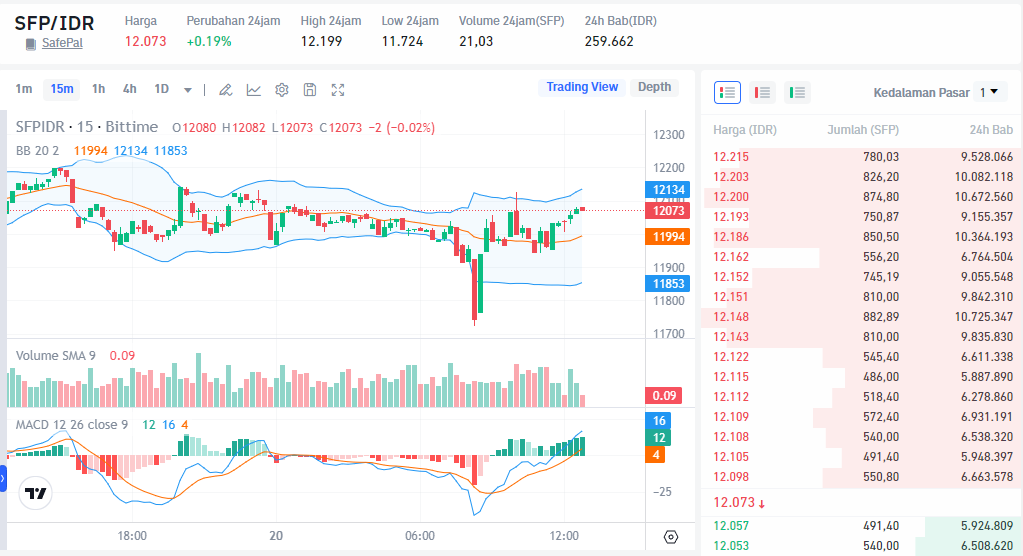1023x556 pixels.
Task: Open the drawing pencil tool
Action: [x=225, y=90]
